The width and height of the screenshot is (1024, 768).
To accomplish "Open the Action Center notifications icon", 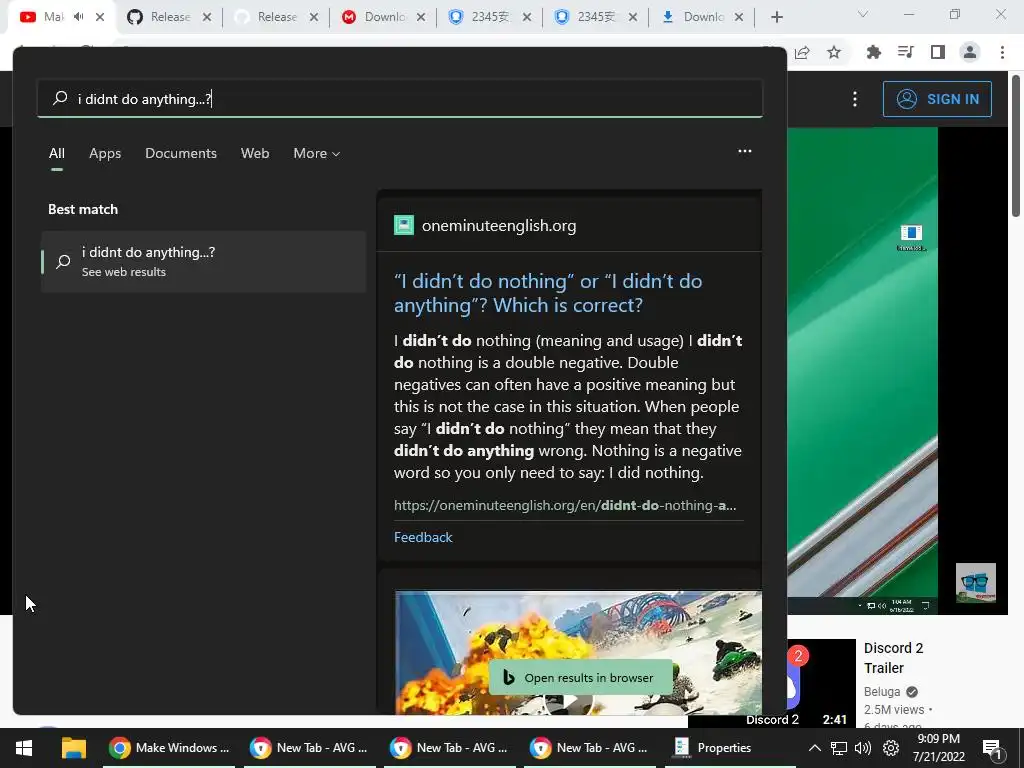I will [x=991, y=749].
